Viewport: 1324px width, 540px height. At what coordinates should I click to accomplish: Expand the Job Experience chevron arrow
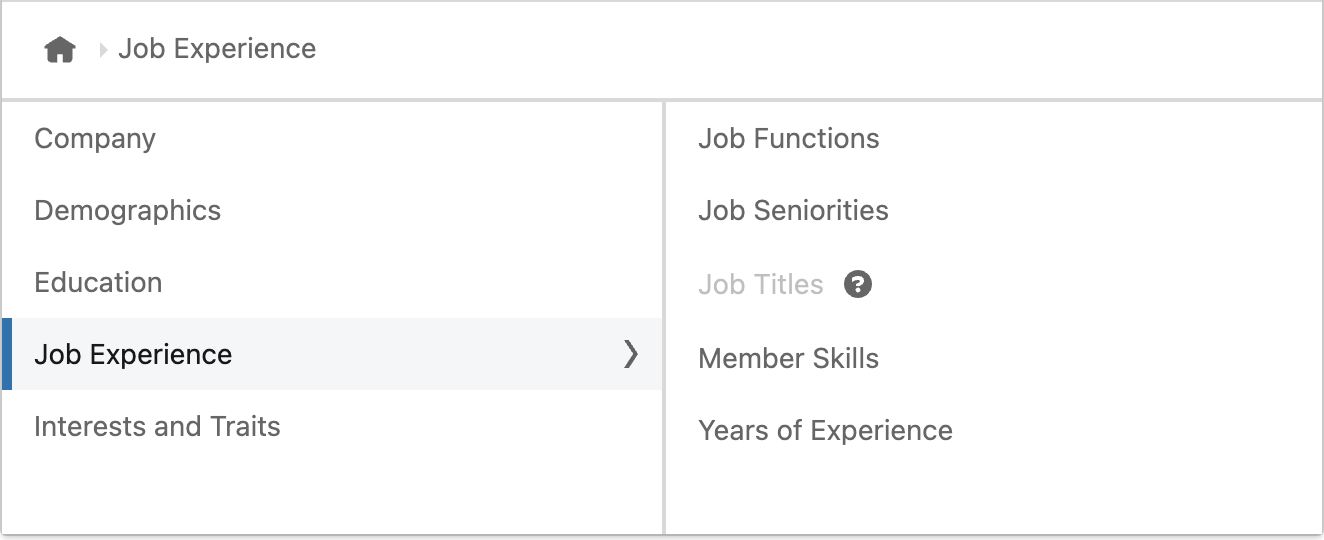630,353
